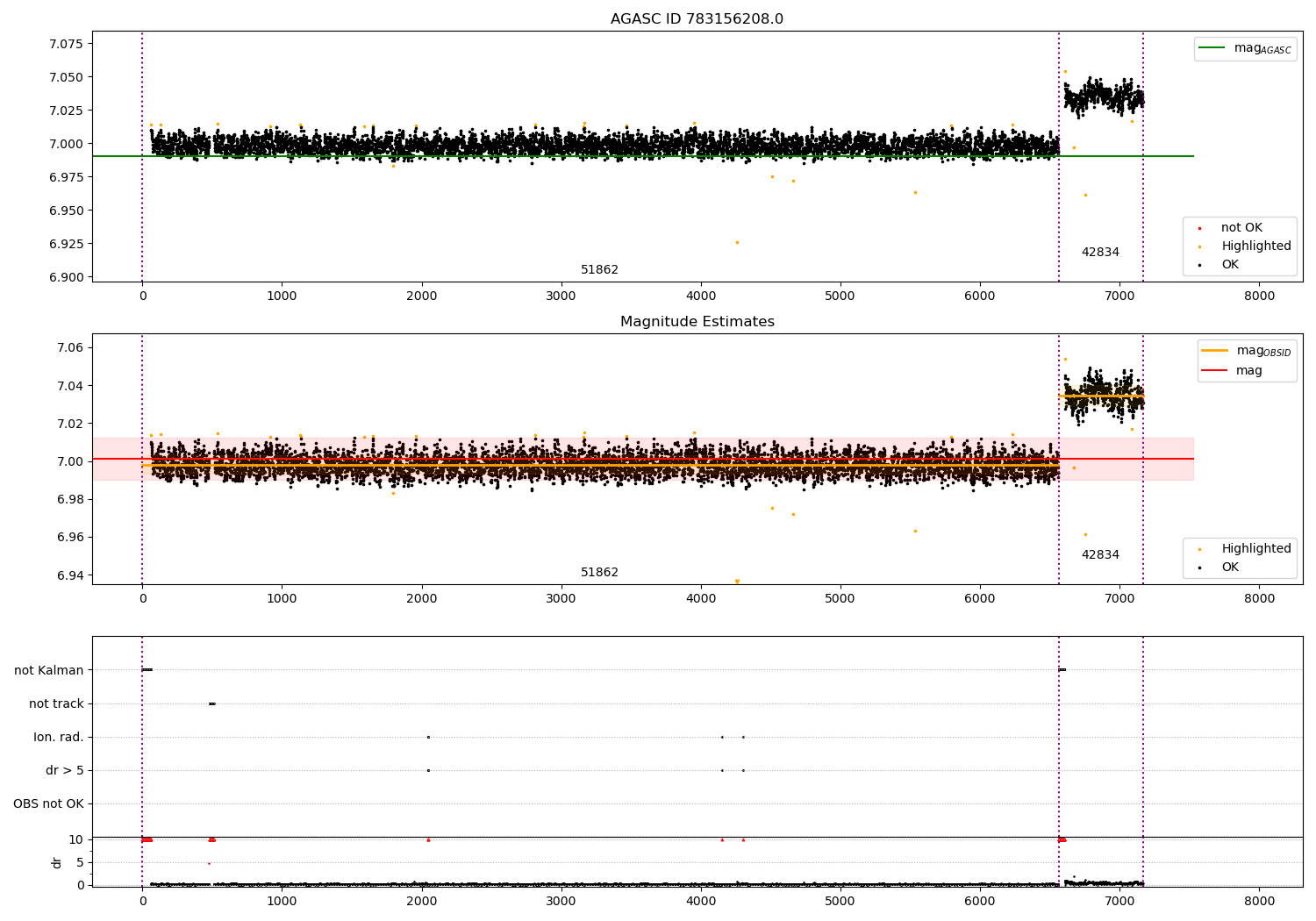Click the 6.98 tick in Magnitude Estimates plot

coord(69,500)
